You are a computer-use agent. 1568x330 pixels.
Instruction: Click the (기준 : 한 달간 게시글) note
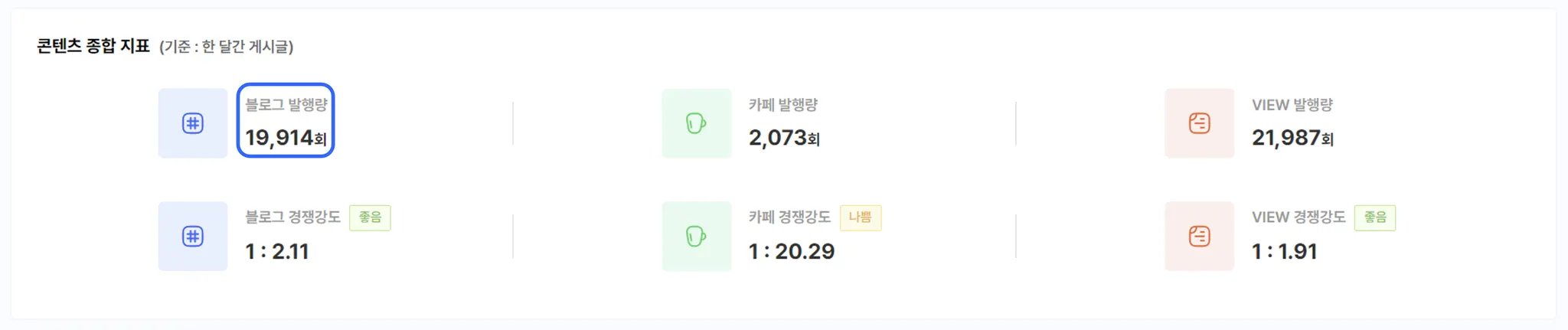pyautogui.click(x=227, y=47)
